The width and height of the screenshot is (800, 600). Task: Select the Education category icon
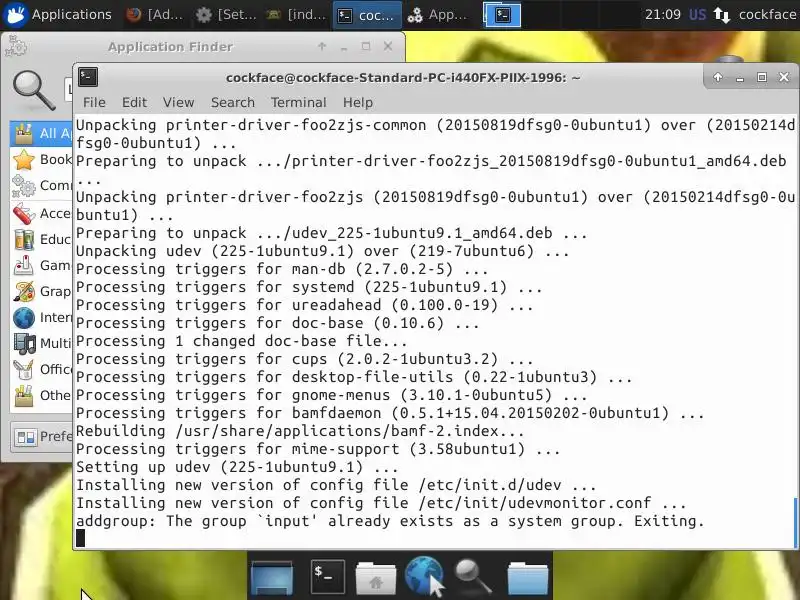coord(24,239)
